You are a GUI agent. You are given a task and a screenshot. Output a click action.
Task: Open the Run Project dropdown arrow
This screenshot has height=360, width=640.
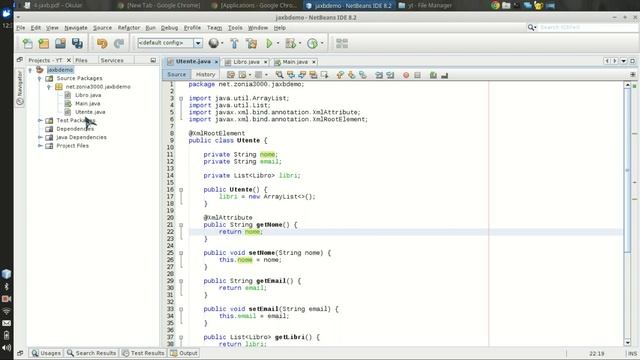[278, 43]
